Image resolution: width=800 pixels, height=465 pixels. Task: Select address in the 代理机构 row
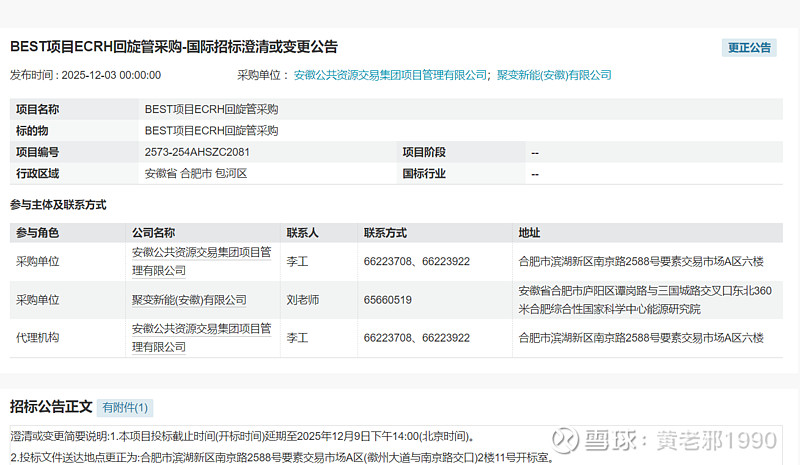(641, 338)
